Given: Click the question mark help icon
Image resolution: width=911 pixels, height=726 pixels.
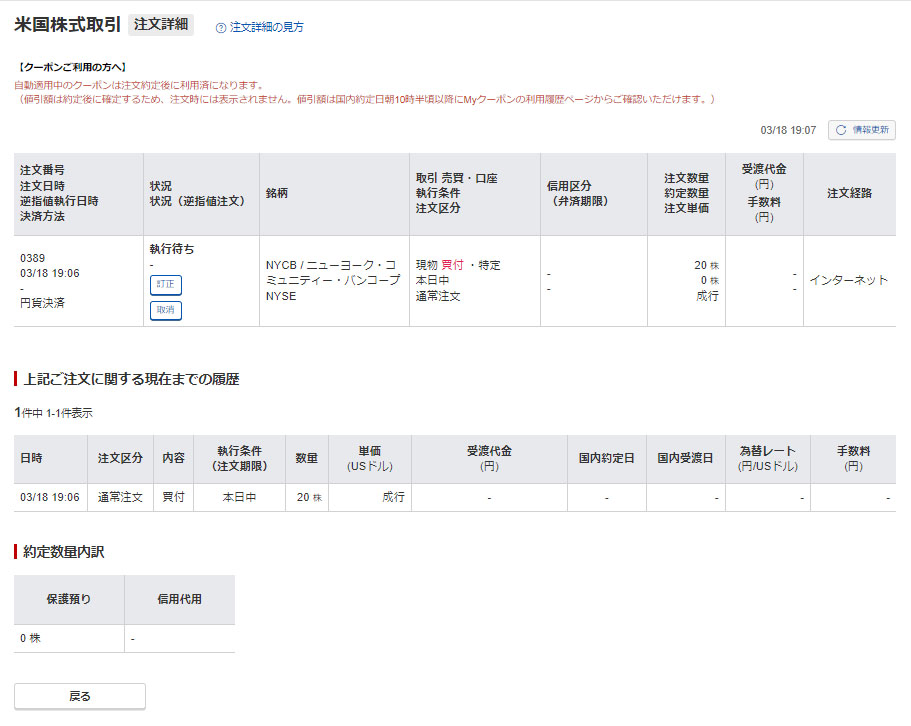Looking at the screenshot, I should 221,27.
